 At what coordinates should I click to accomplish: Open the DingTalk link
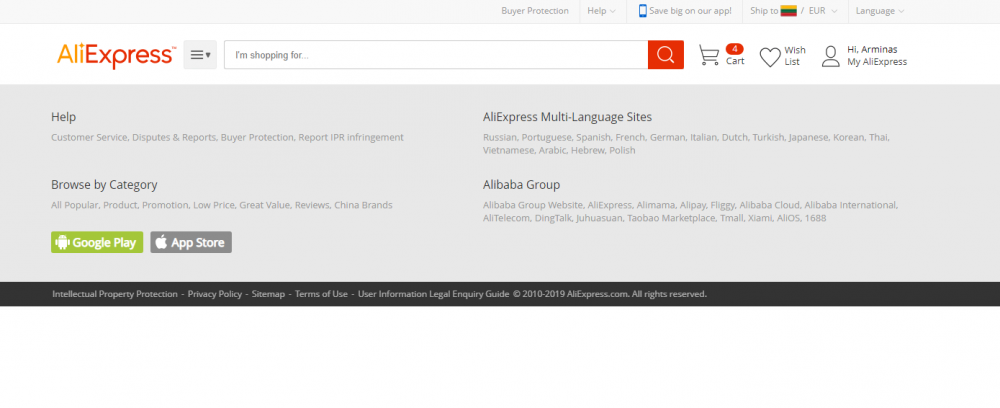pyautogui.click(x=552, y=218)
